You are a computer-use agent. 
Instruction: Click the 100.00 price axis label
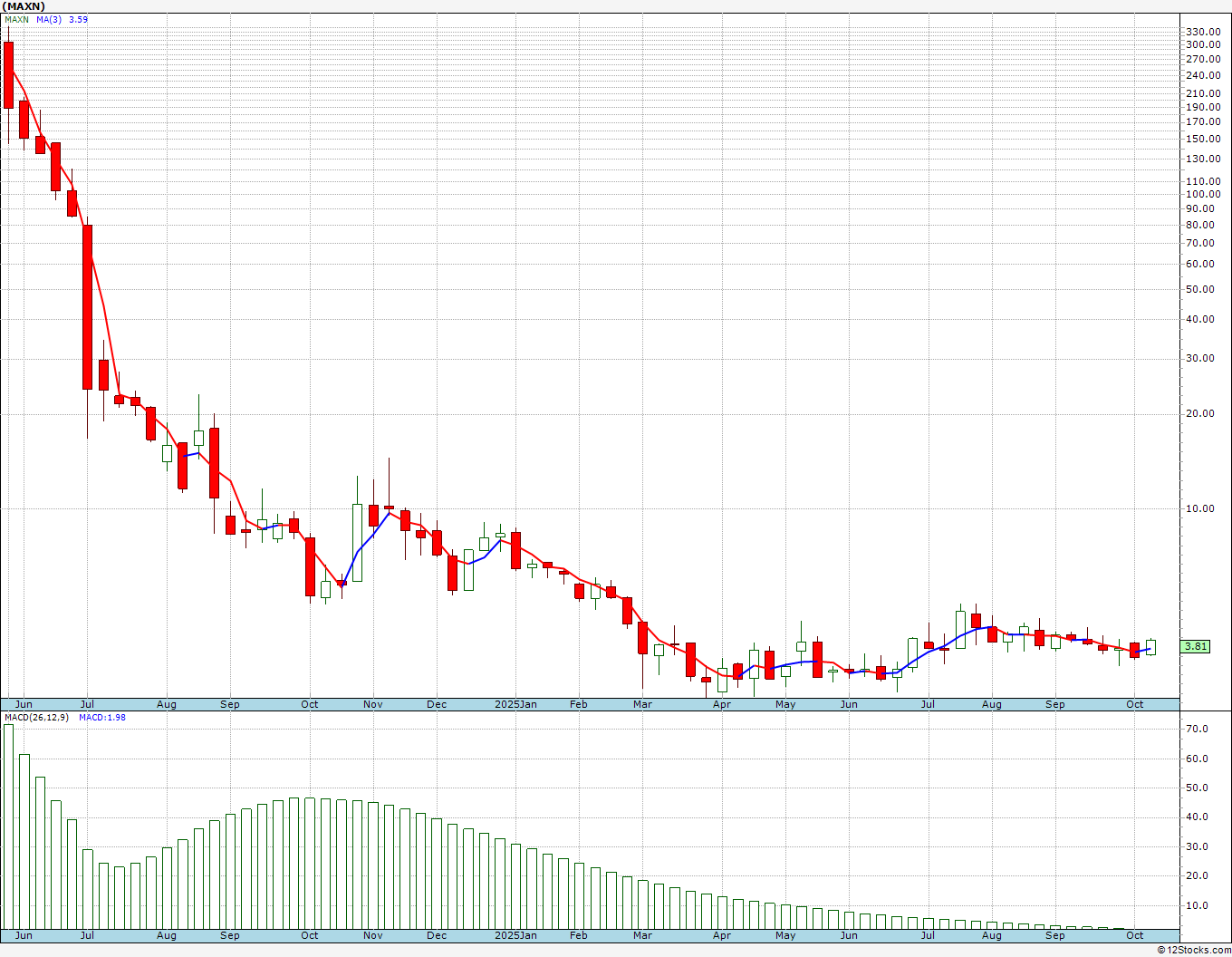1203,195
